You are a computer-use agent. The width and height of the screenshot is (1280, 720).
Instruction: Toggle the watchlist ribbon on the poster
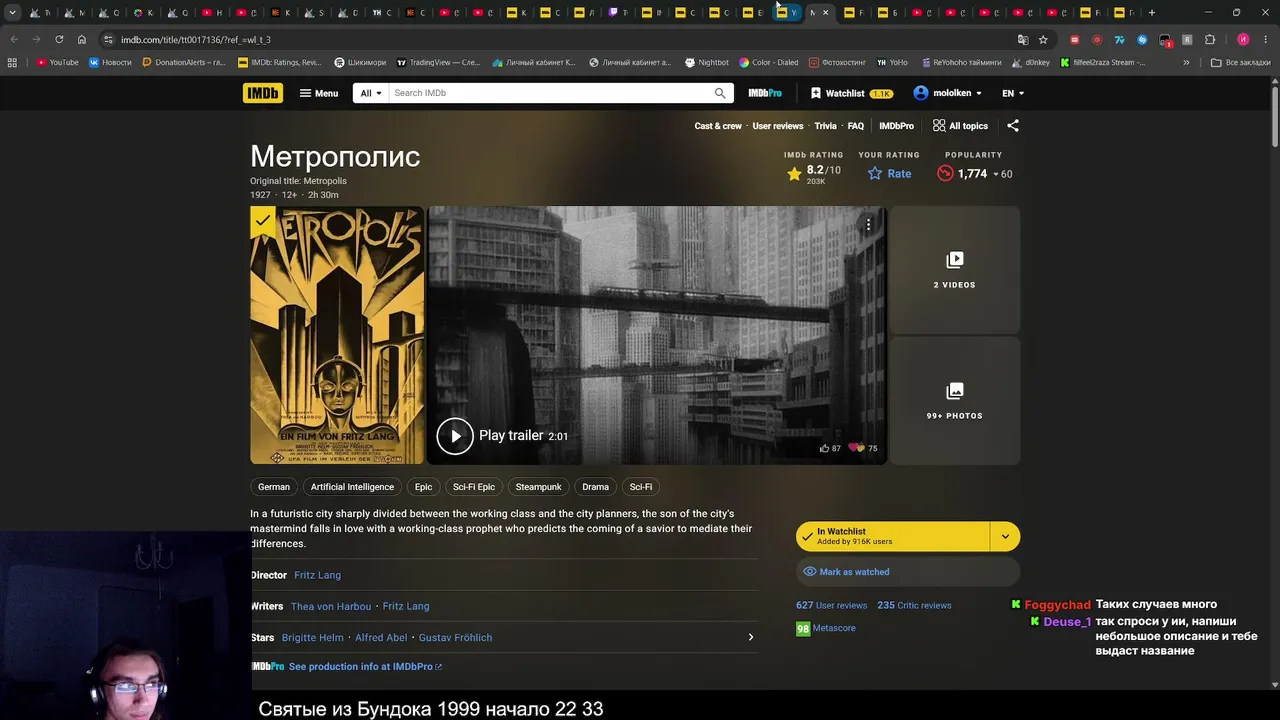263,220
